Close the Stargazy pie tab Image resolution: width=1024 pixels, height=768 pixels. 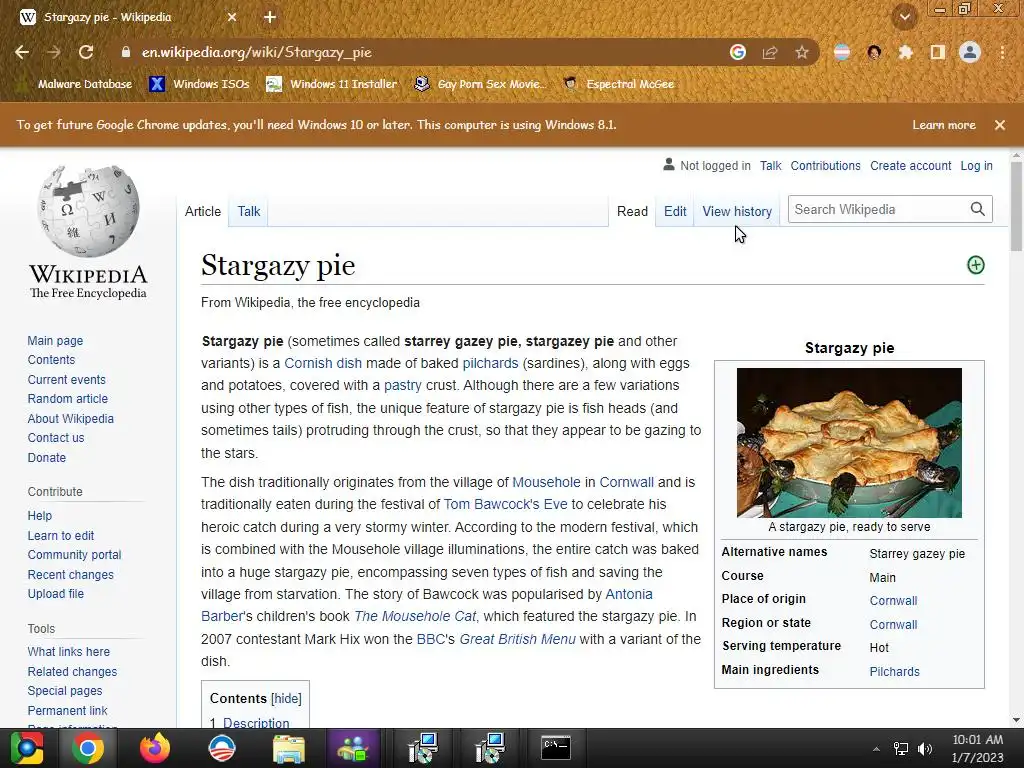(232, 17)
